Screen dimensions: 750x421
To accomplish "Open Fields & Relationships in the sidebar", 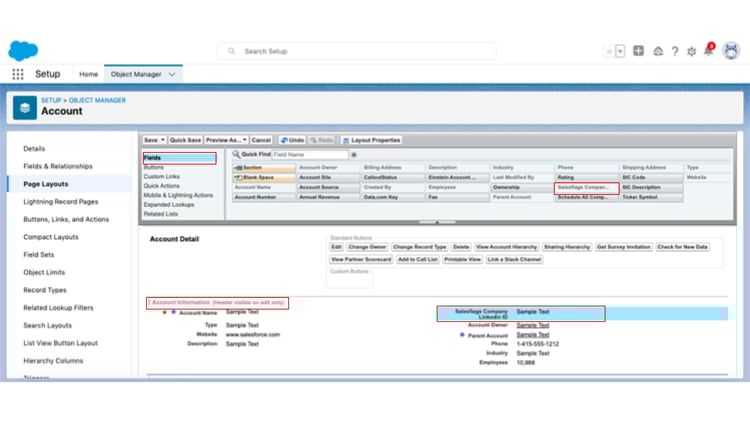I will pyautogui.click(x=58, y=166).
